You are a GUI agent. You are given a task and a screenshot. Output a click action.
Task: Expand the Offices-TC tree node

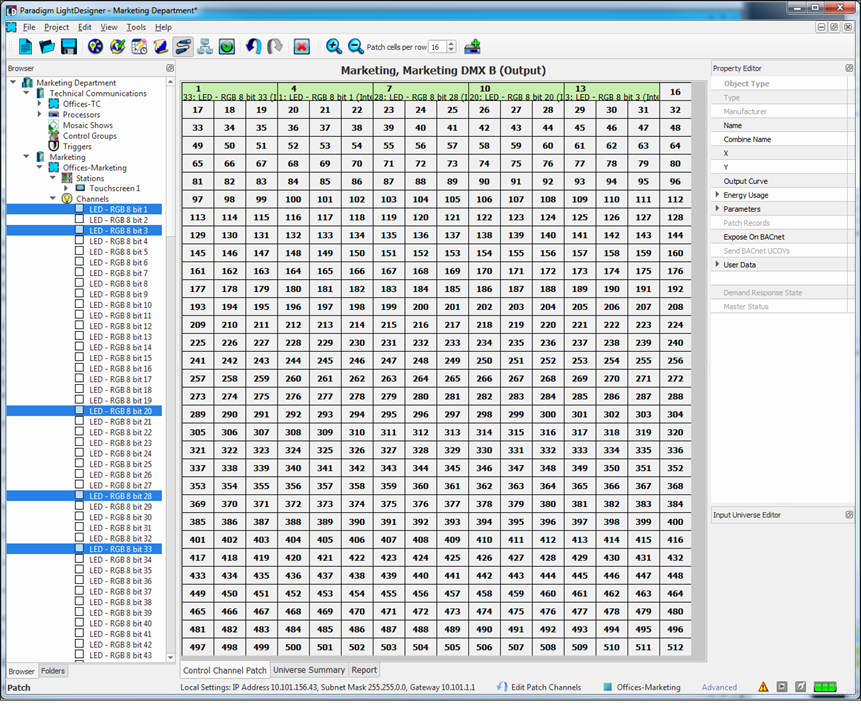click(x=40, y=104)
